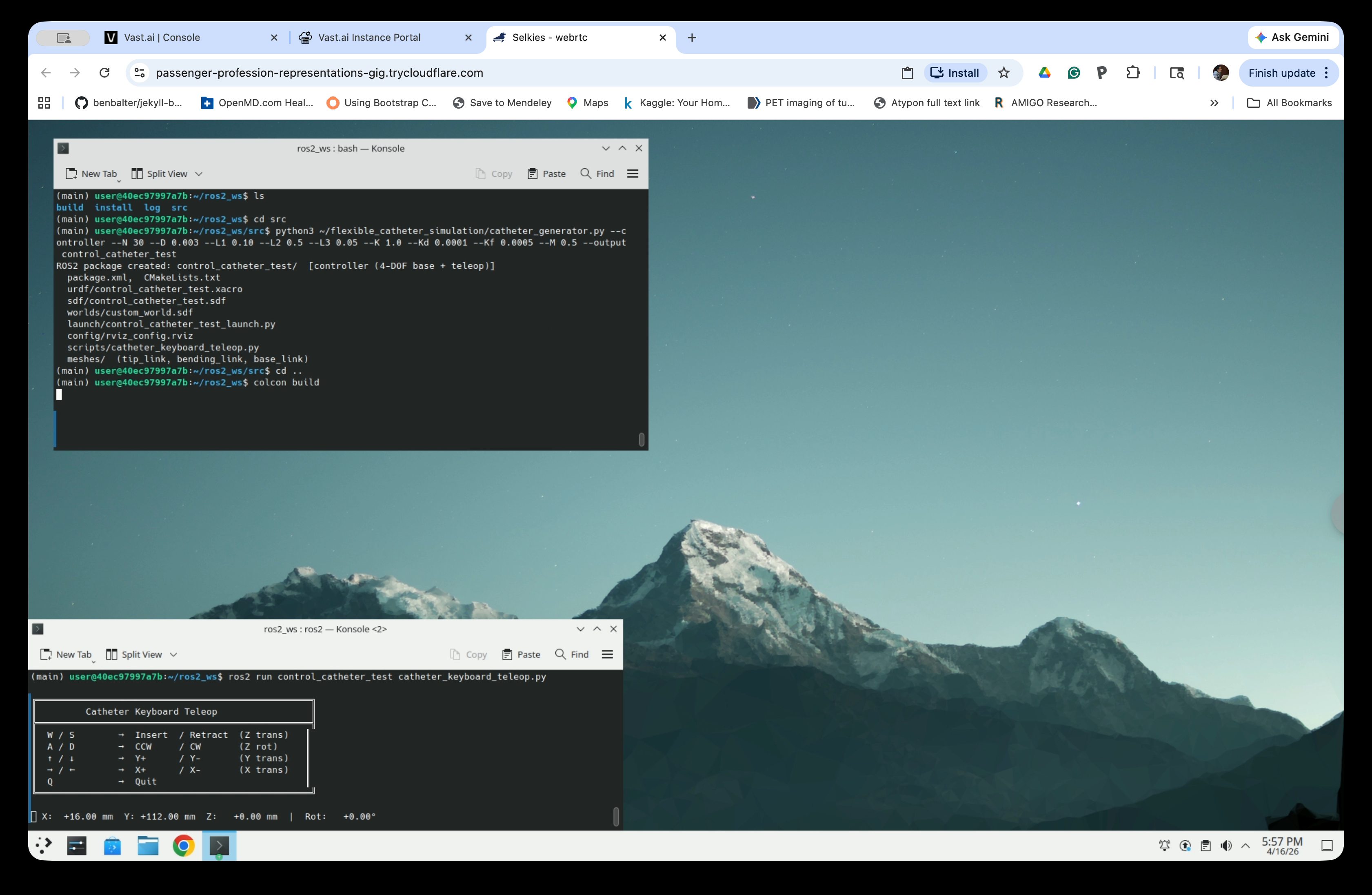1372x895 pixels.
Task: Show hidden system tray icons arrow
Action: tap(1245, 846)
